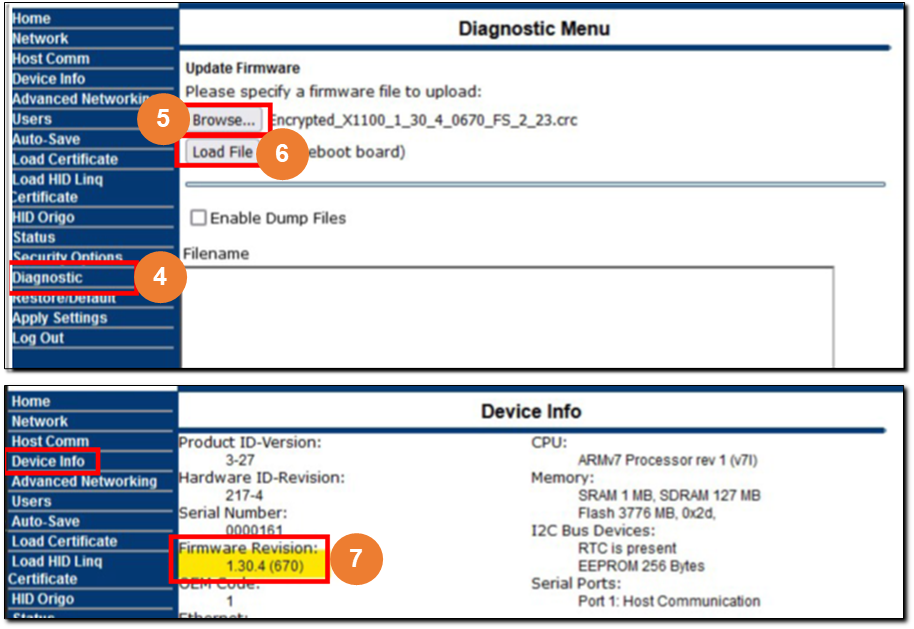Image resolution: width=914 pixels, height=629 pixels.
Task: Enable the Dump Files checkbox
Action: [x=199, y=218]
